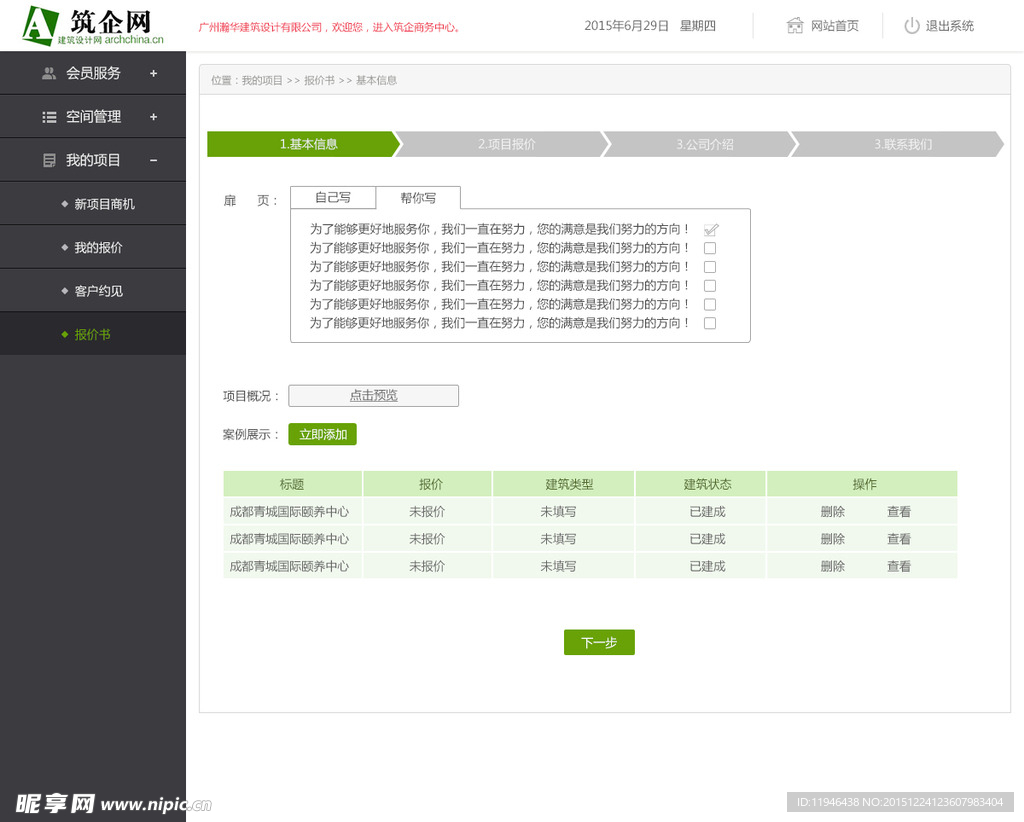Collapse 我的项目 with the minus sign

point(153,160)
